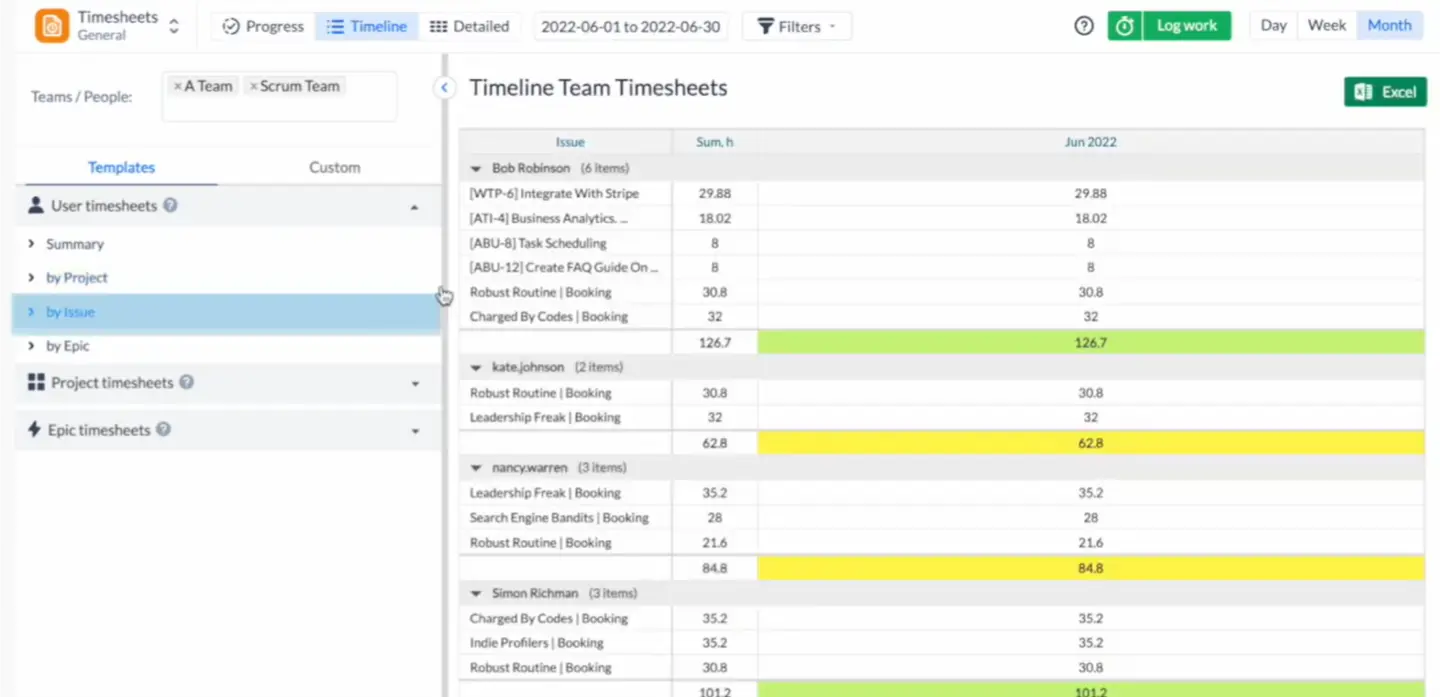Select the Month view option

click(1389, 25)
